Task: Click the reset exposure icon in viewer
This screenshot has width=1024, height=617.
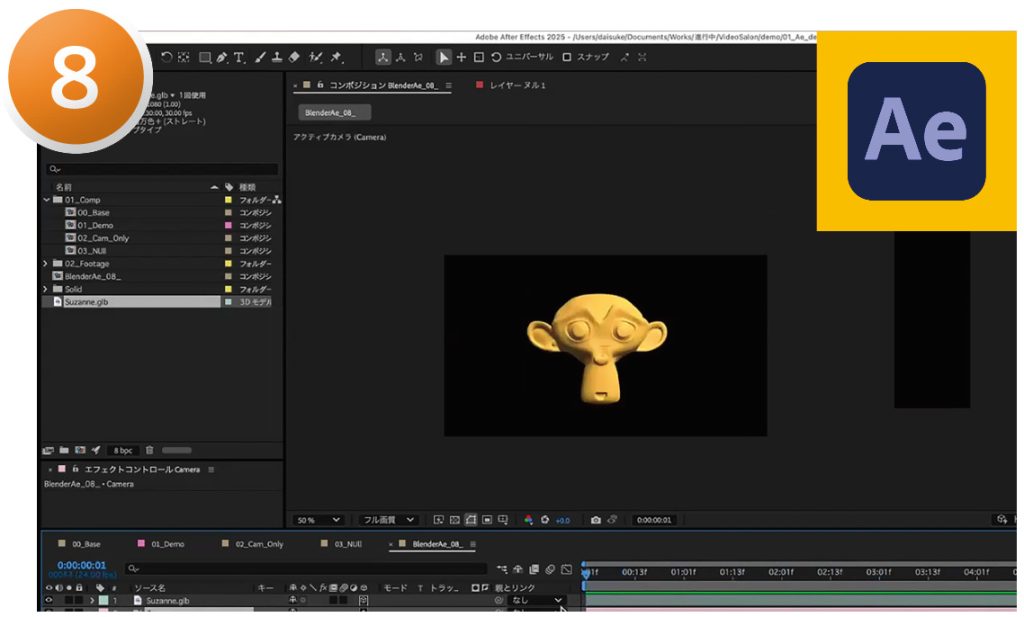Action: point(545,520)
